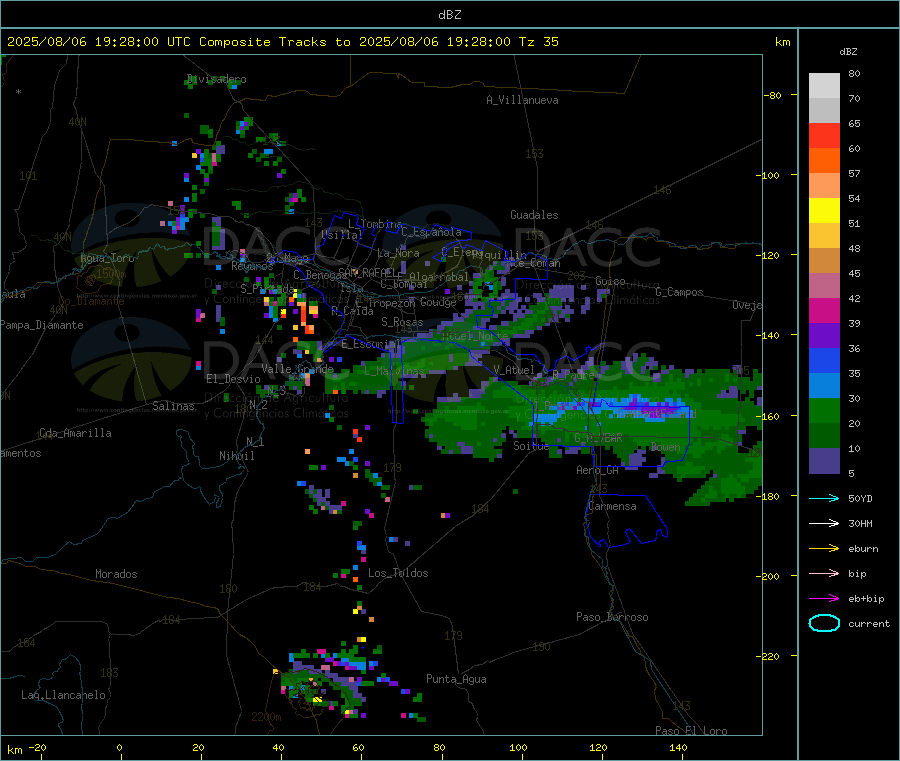Image resolution: width=900 pixels, height=761 pixels.
Task: Select the purple 36-39 dBZ swatch
Action: [x=824, y=336]
